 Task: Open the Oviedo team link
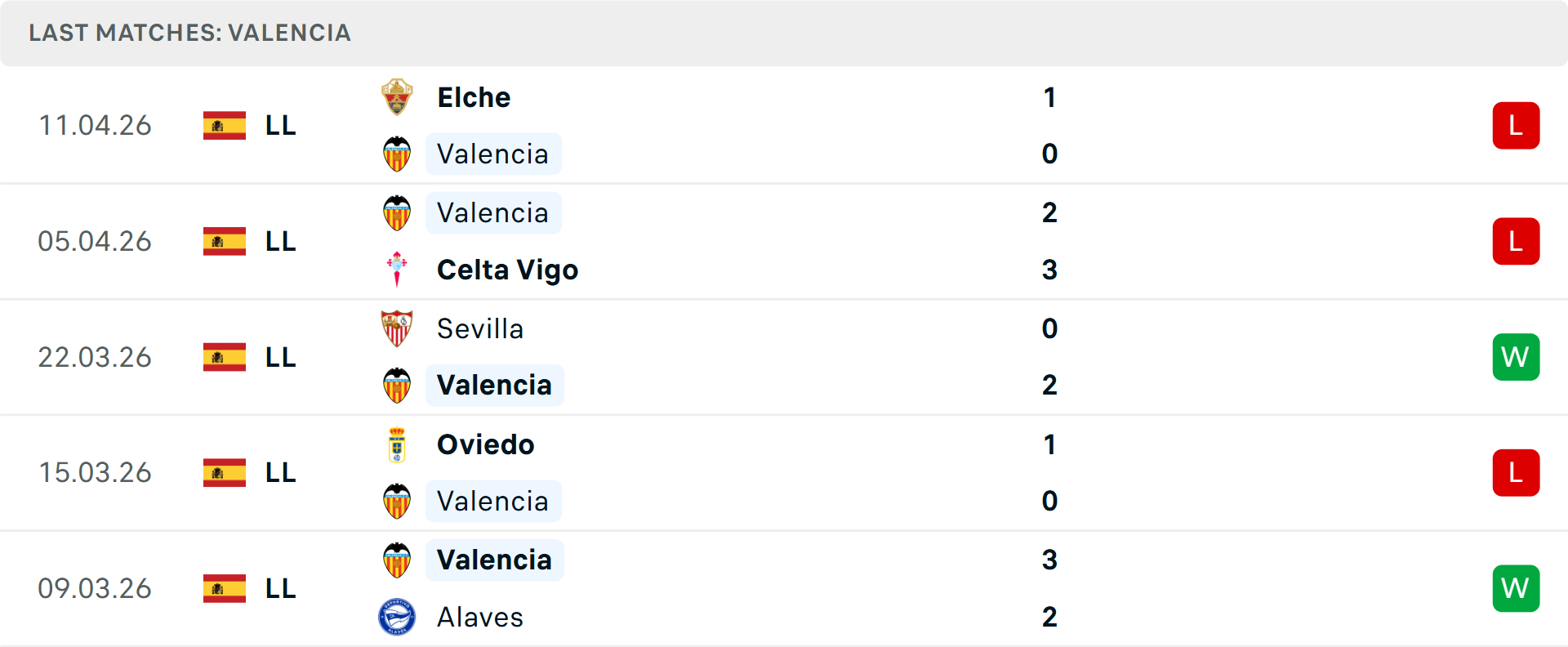click(x=485, y=444)
